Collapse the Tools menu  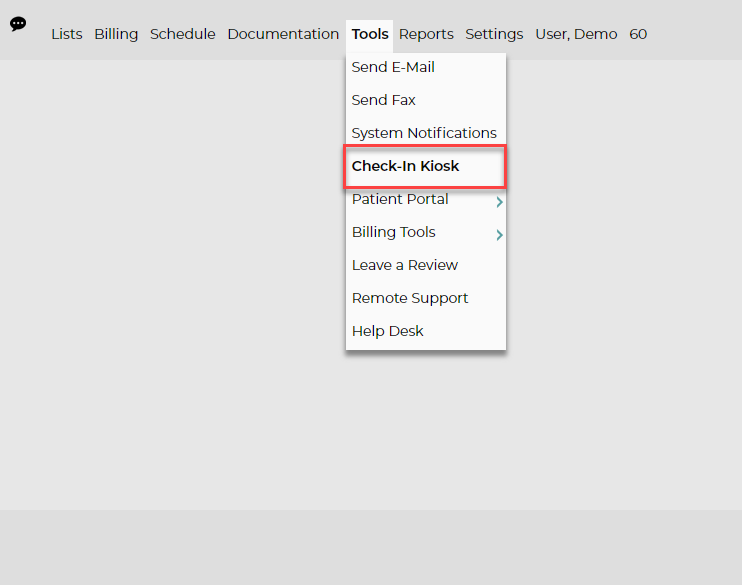click(370, 34)
